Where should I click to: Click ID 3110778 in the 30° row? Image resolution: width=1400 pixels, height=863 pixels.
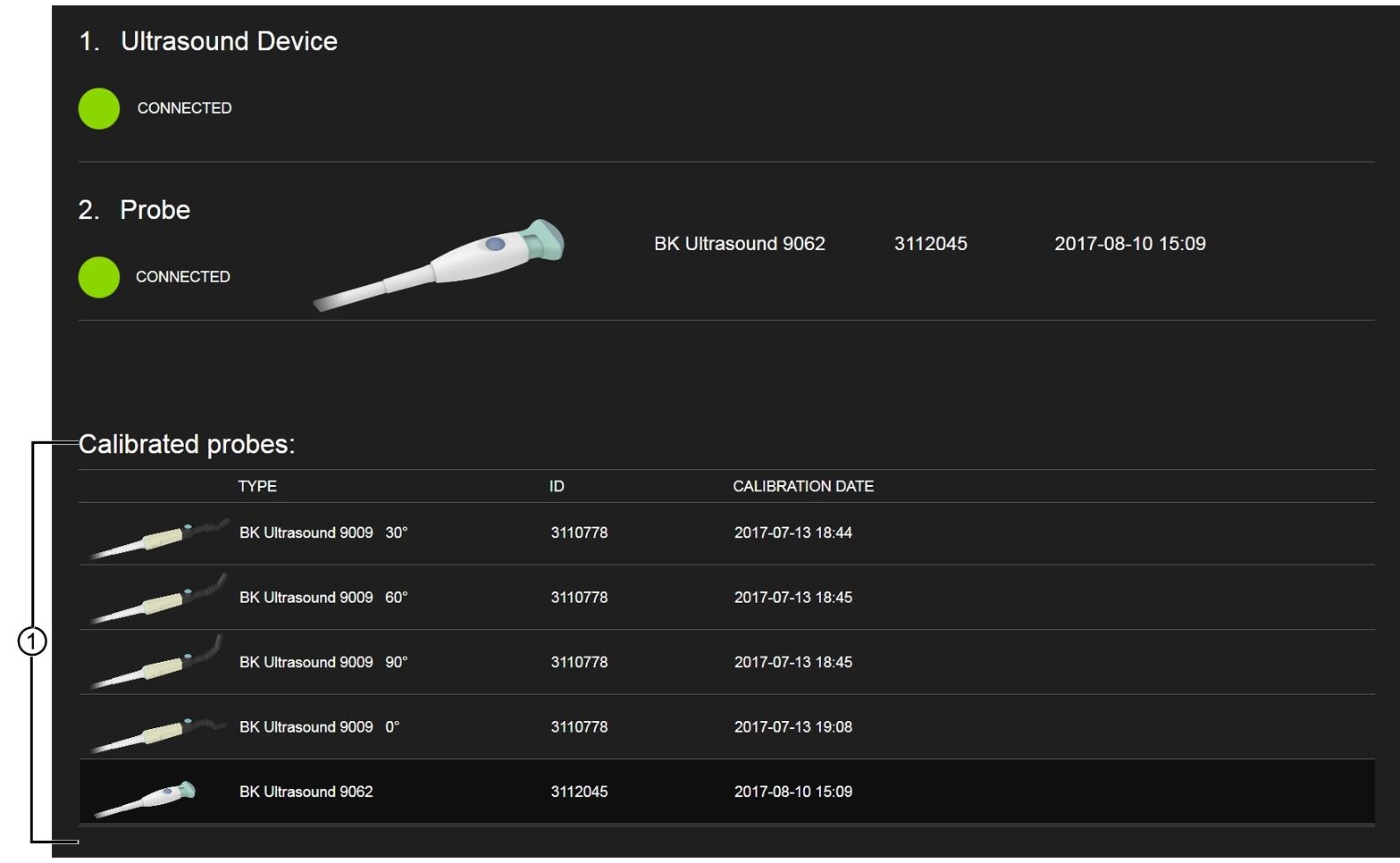(x=579, y=532)
